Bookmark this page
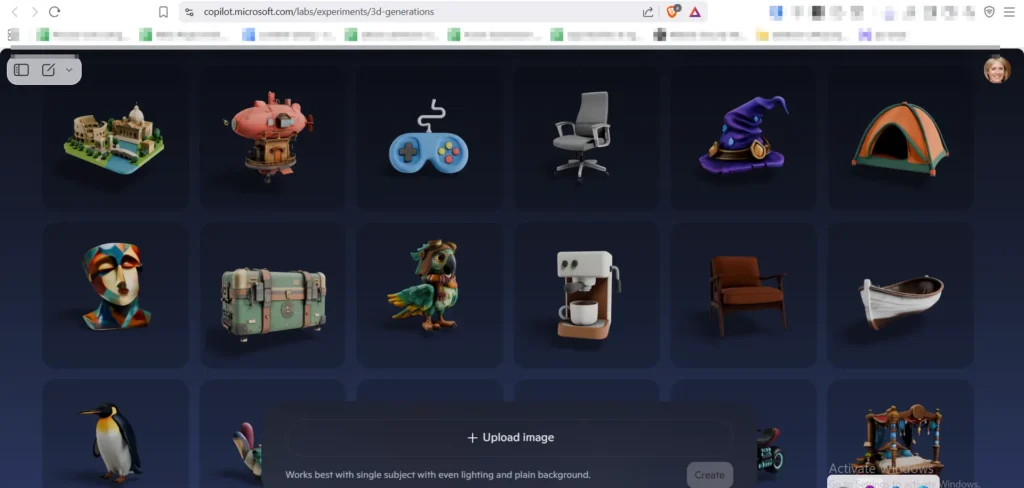Screen dimensions: 1024x488 [x=163, y=12]
